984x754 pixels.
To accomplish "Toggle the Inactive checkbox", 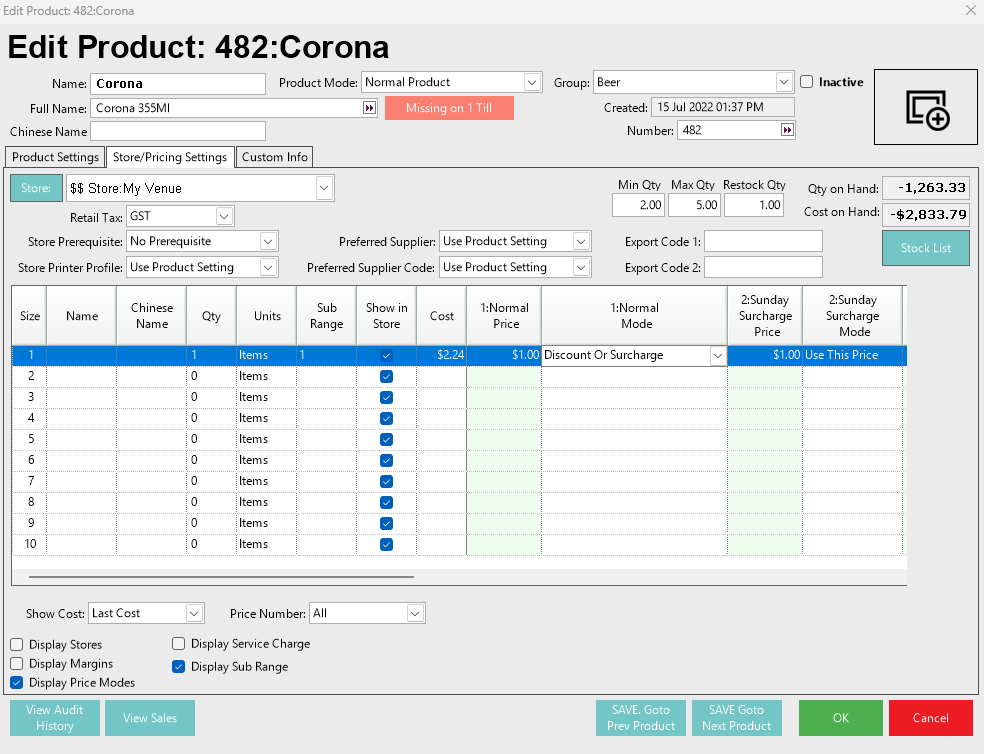I will 807,82.
